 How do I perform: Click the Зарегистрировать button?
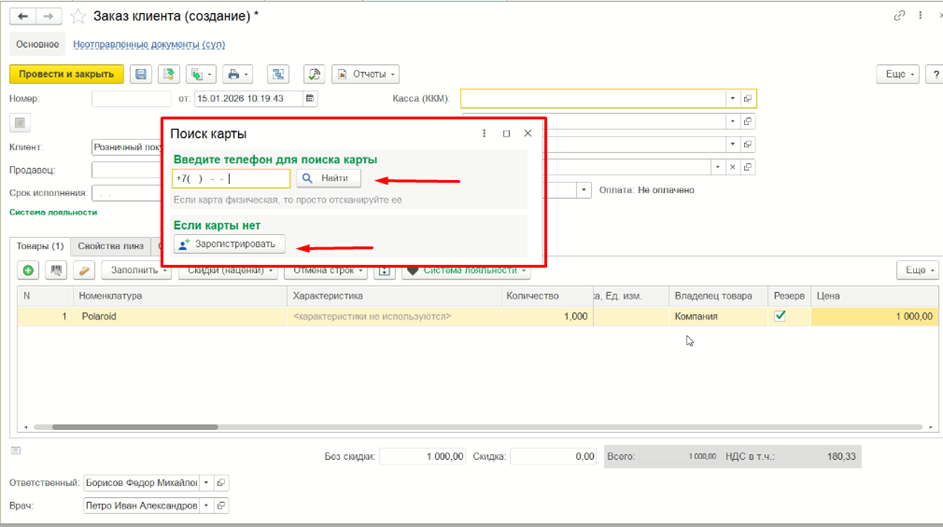click(229, 244)
